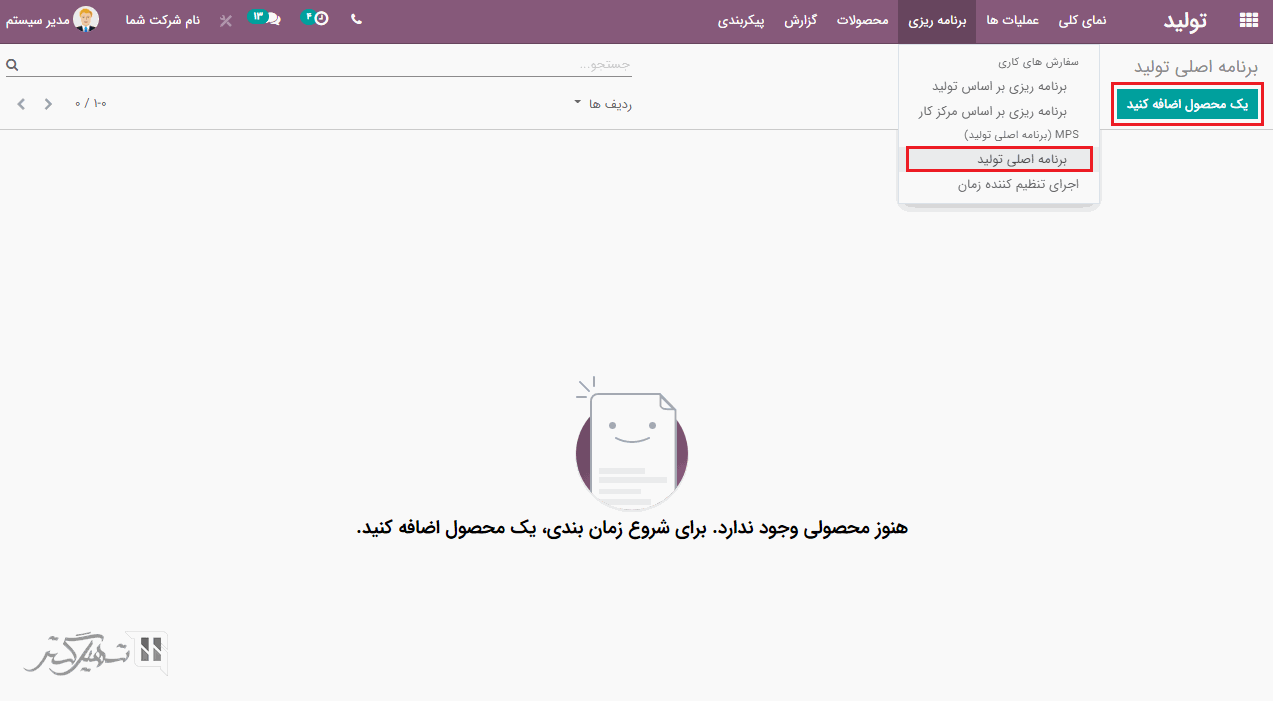This screenshot has height=701, width=1273.
Task: Open the عملیات ها menu
Action: (1012, 20)
